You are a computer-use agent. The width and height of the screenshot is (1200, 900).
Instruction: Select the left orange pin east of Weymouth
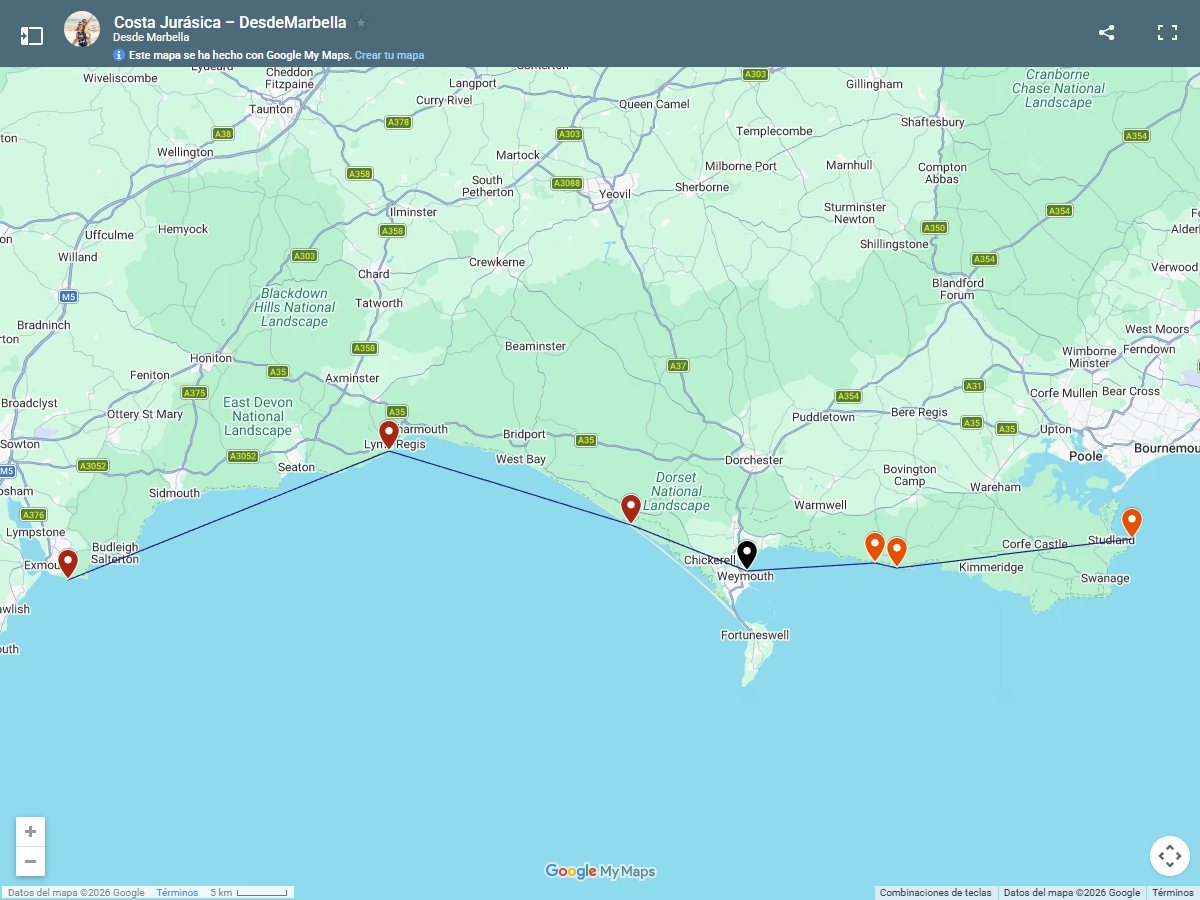coord(875,546)
